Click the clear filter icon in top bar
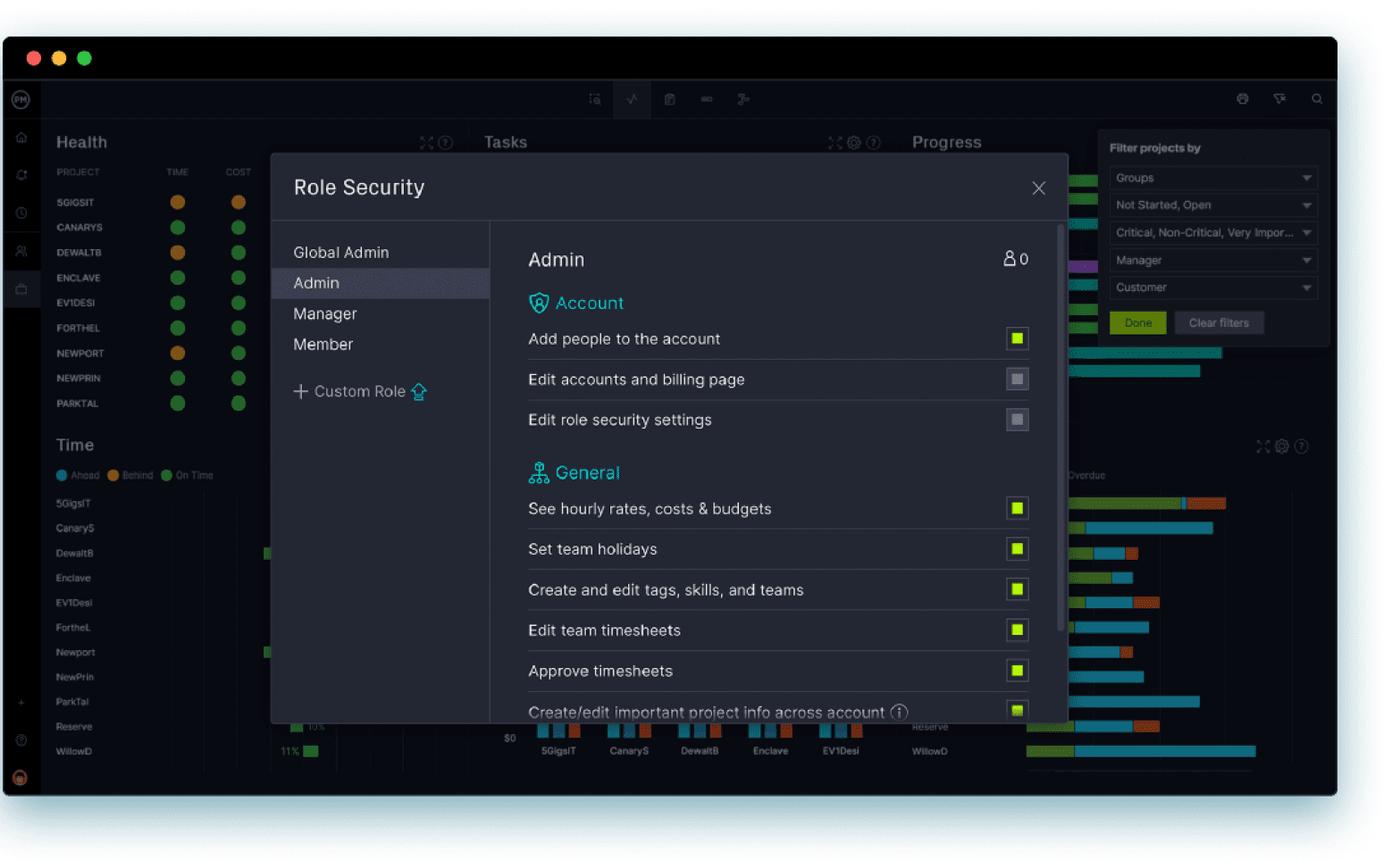Screen dimensions: 1392x868 coord(1279,99)
